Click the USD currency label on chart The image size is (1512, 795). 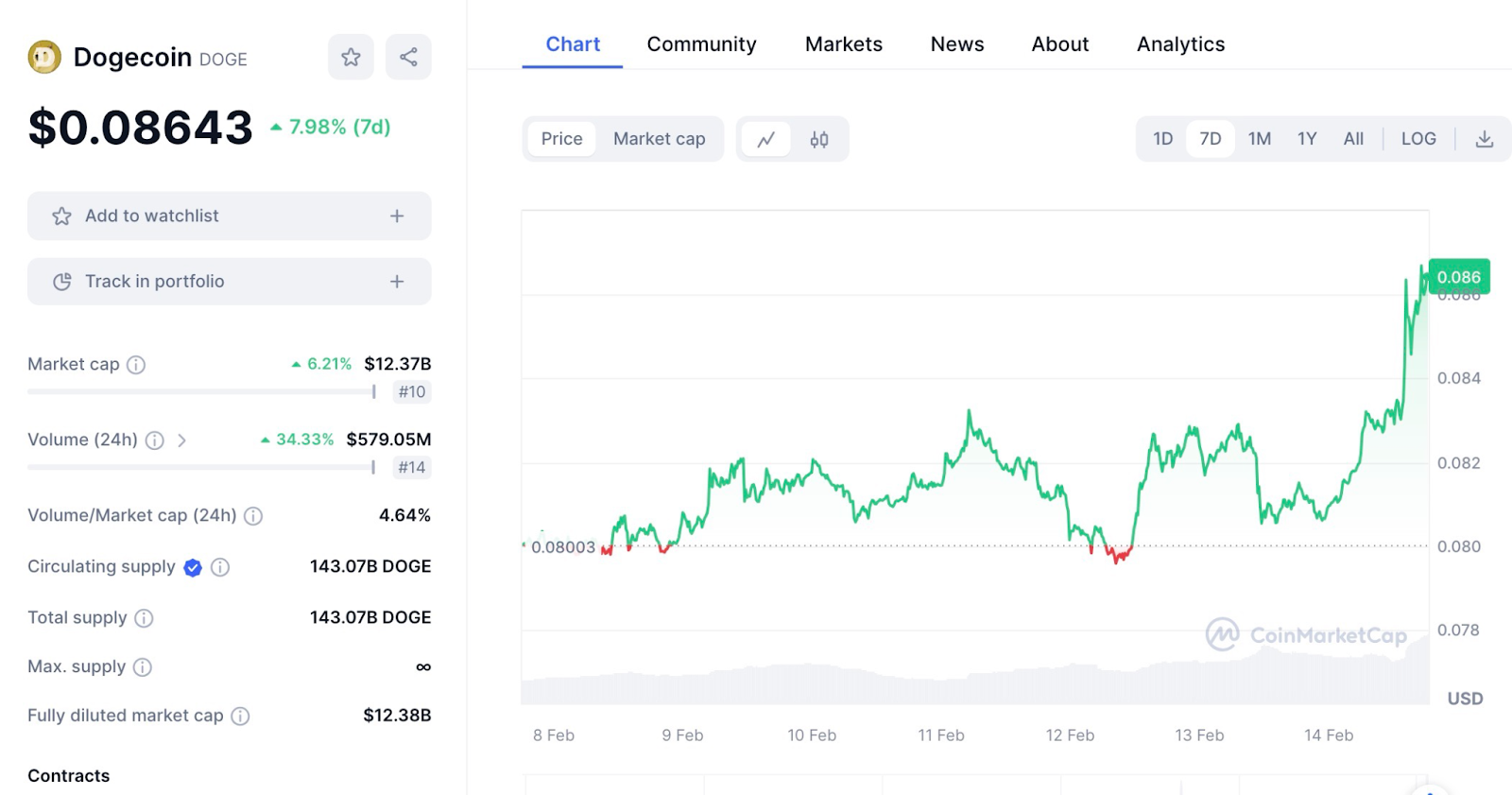point(1465,699)
